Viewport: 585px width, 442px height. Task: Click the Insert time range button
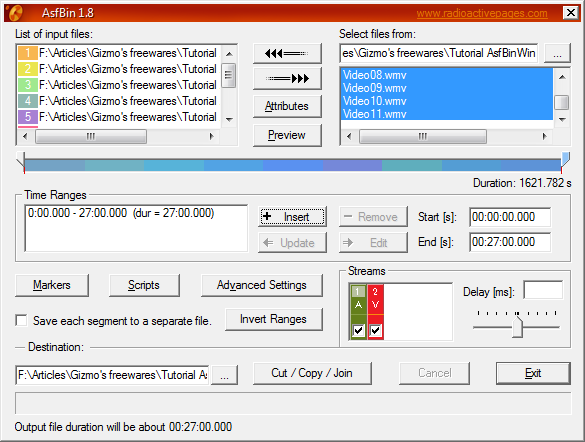pyautogui.click(x=292, y=217)
